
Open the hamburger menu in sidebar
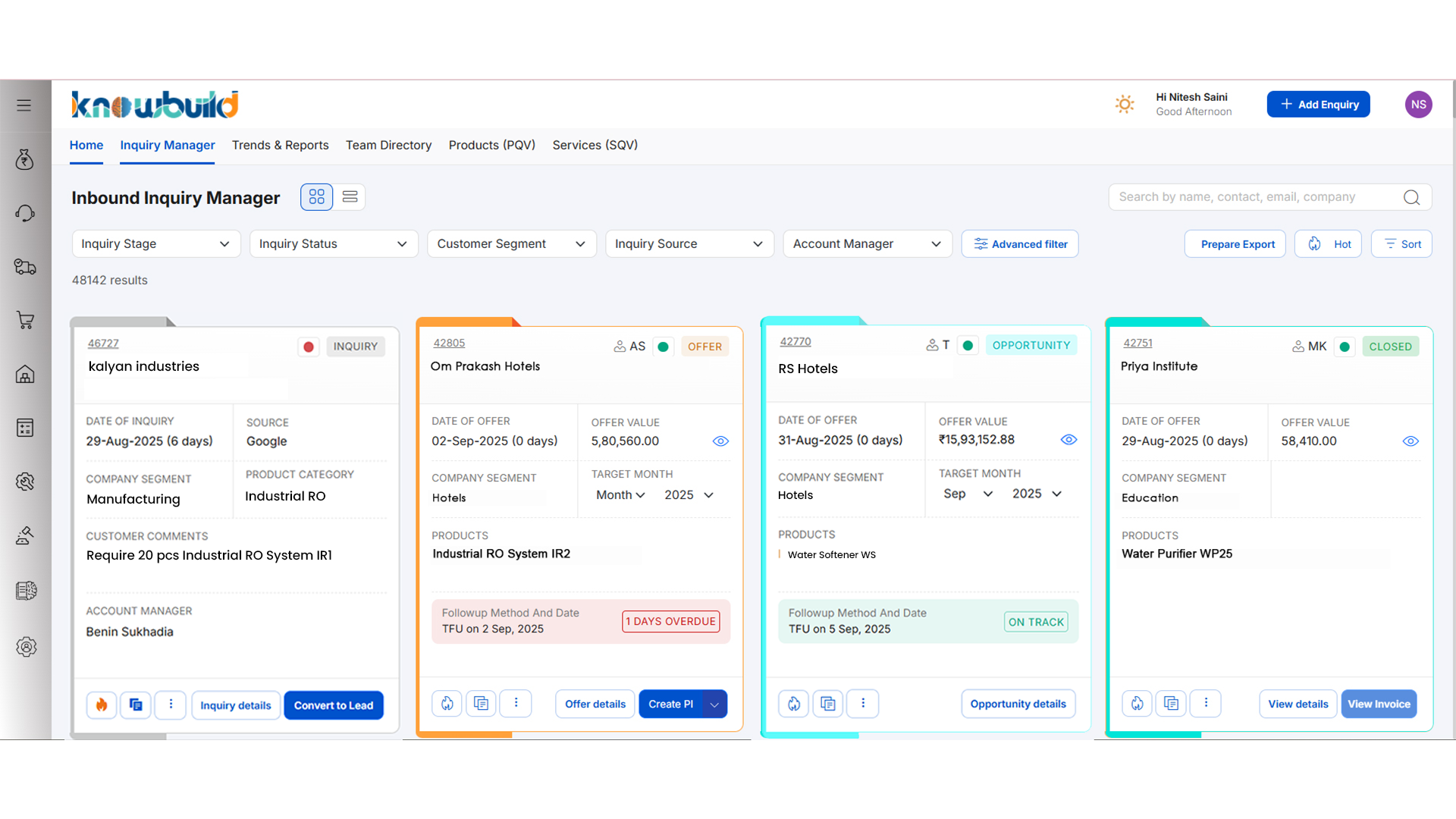click(24, 105)
